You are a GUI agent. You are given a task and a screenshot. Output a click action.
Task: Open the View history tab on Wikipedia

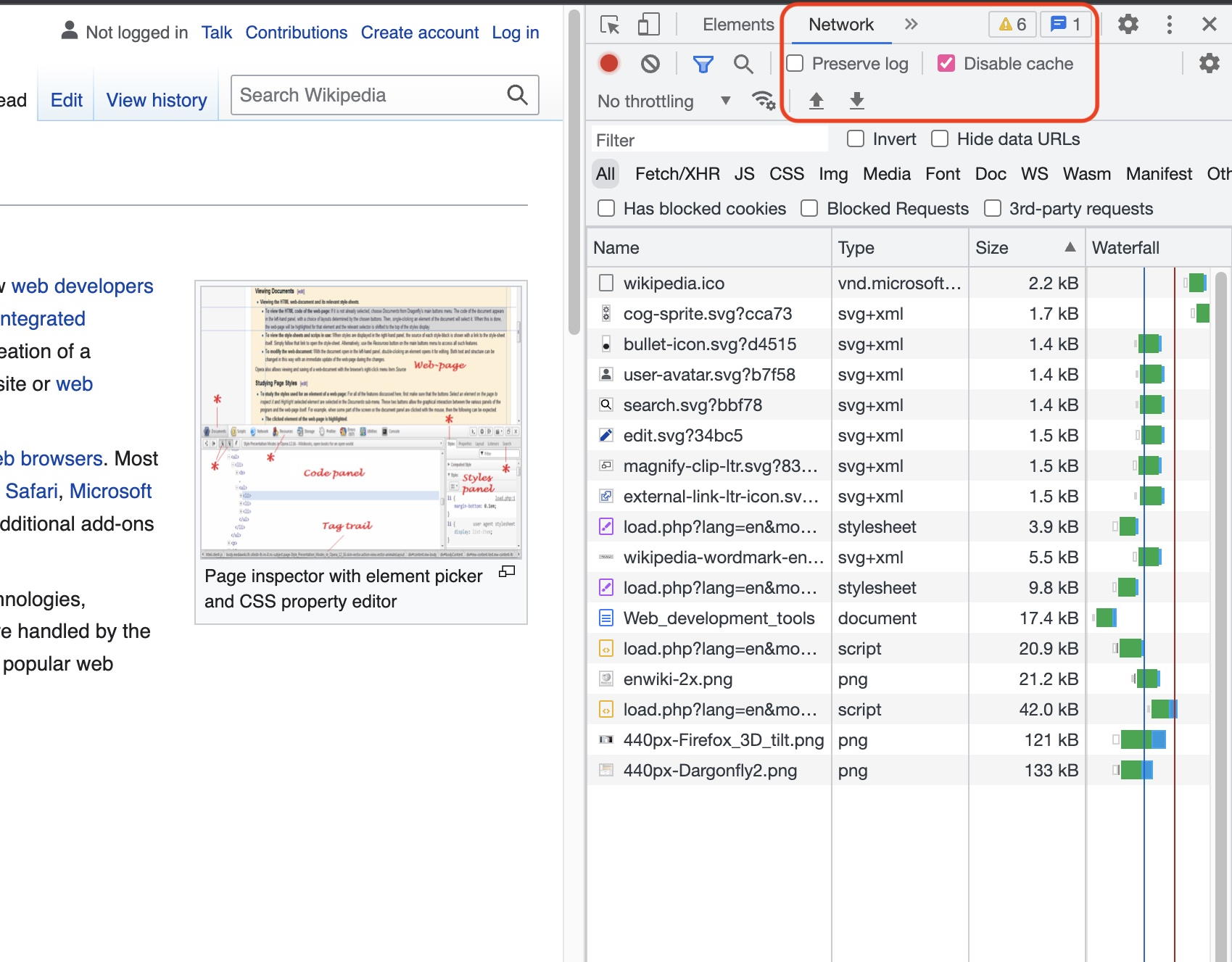pos(157,100)
